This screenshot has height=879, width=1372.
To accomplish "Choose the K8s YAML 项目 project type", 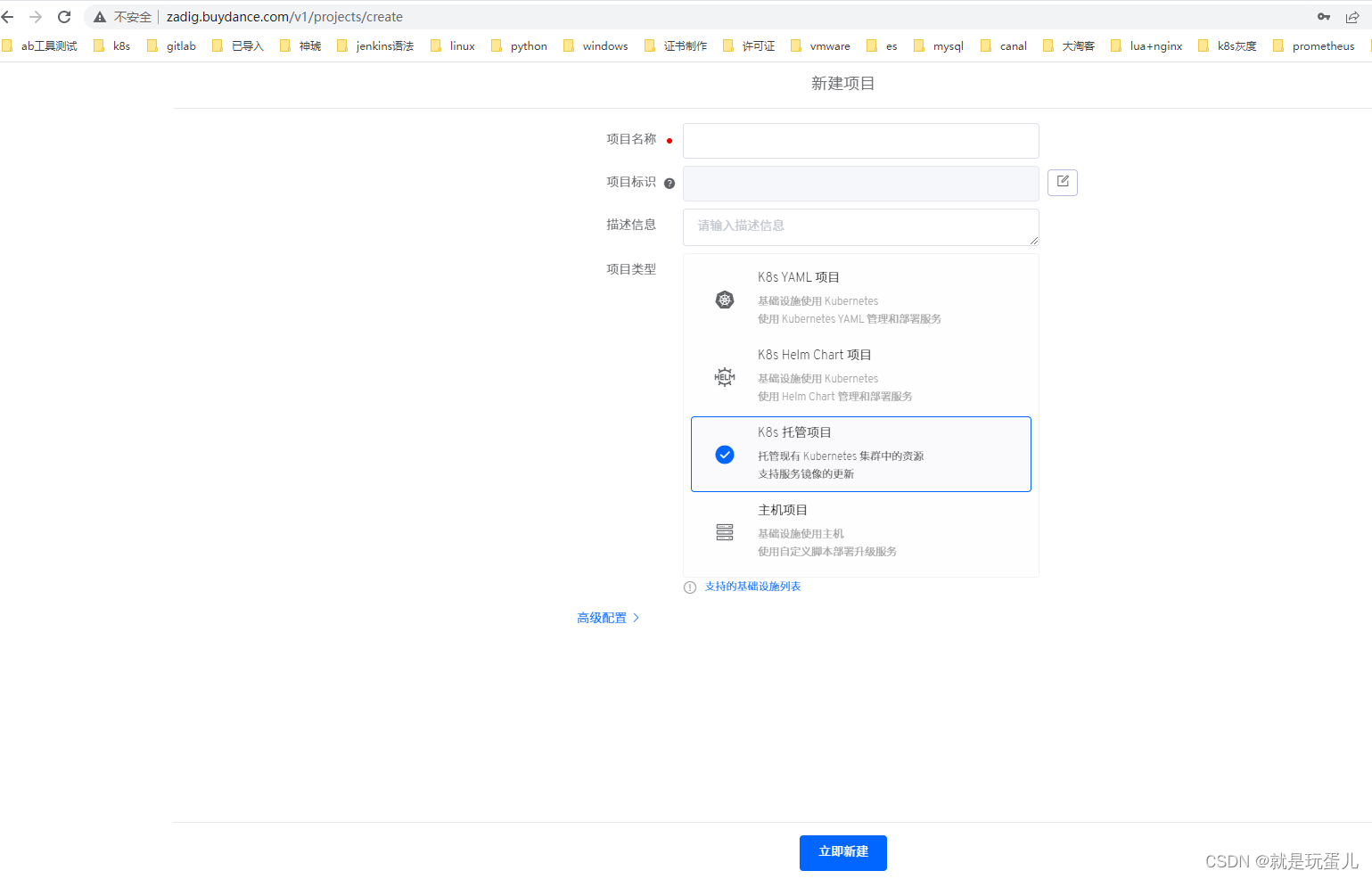I will click(x=860, y=297).
